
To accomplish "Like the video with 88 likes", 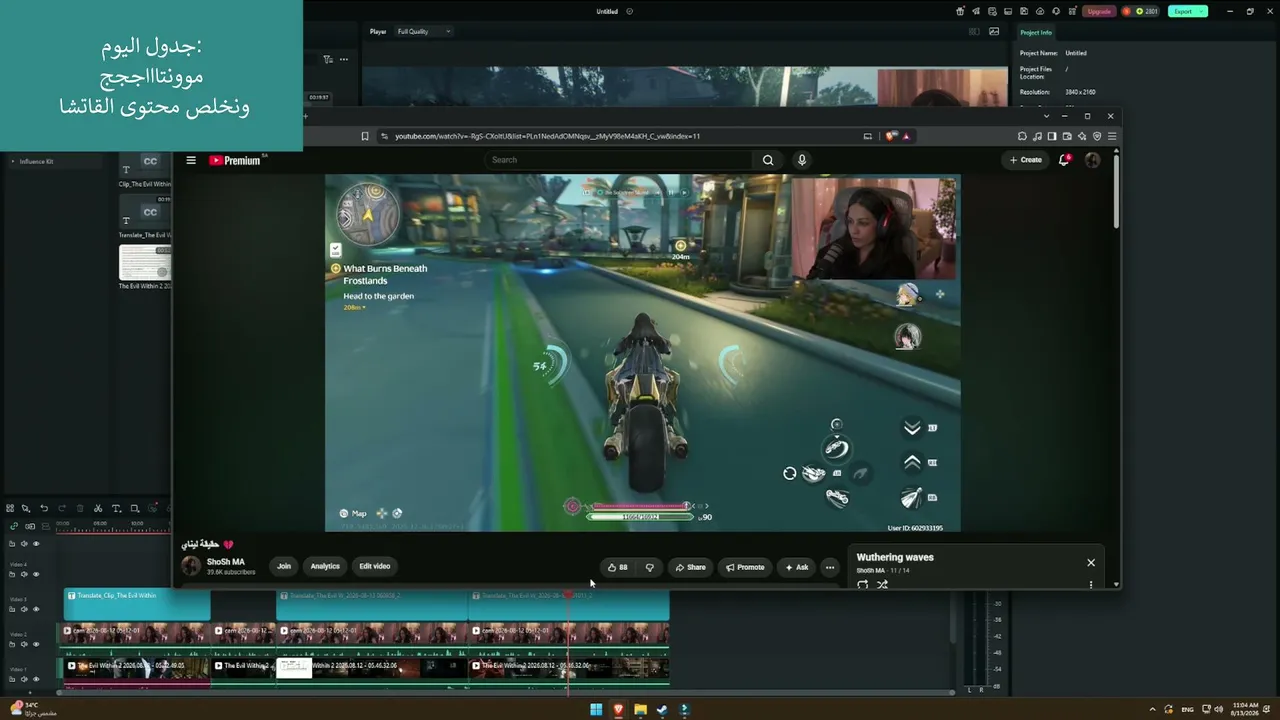I will pyautogui.click(x=618, y=567).
